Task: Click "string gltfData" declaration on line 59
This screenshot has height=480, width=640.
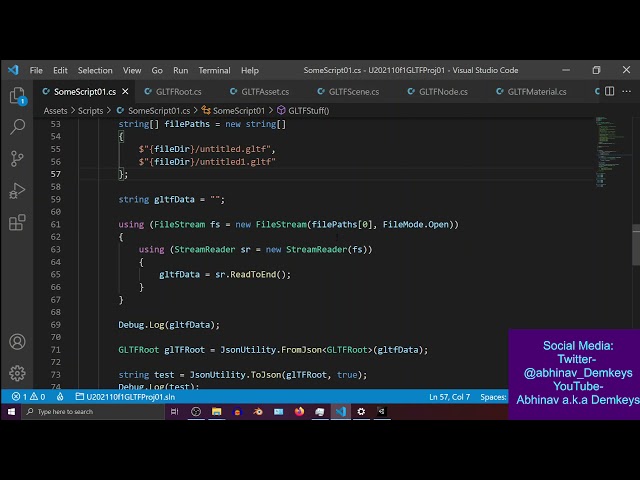Action: 156,200
